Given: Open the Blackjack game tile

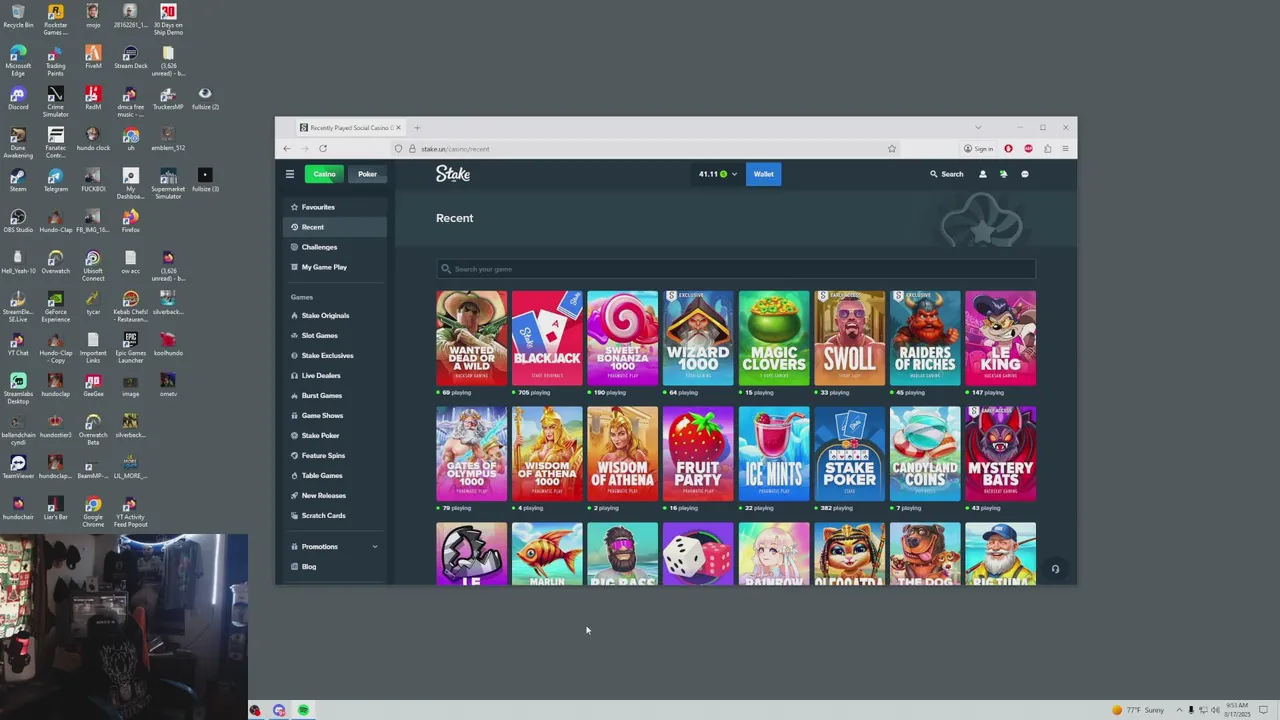Looking at the screenshot, I should tap(547, 338).
